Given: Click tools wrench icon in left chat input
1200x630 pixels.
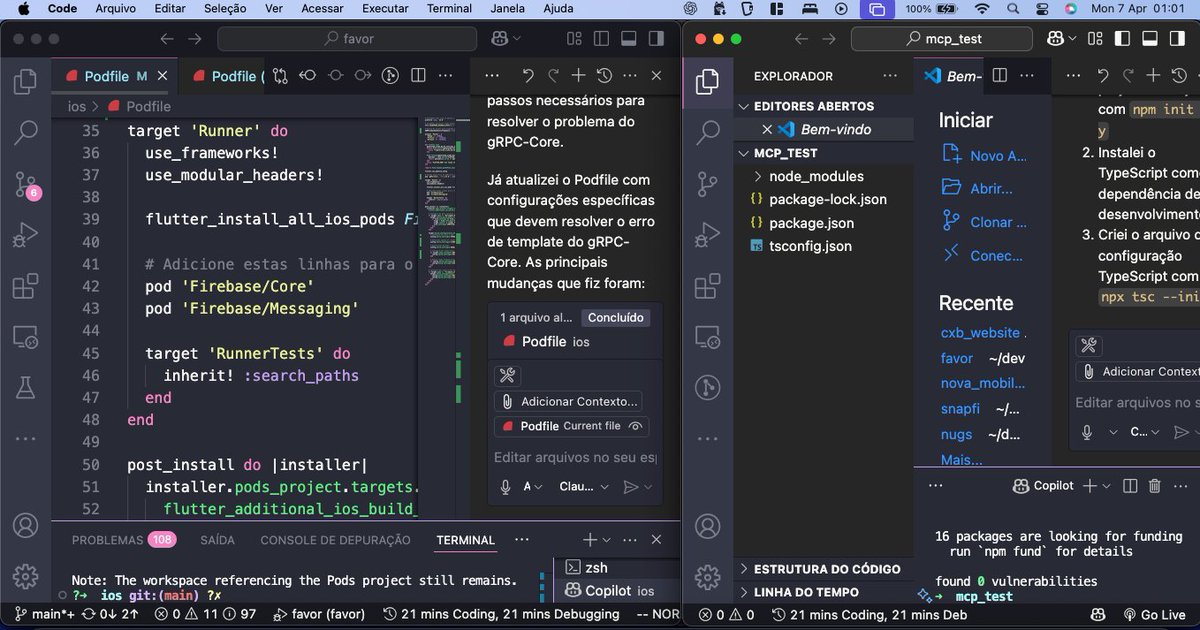Looking at the screenshot, I should point(507,376).
